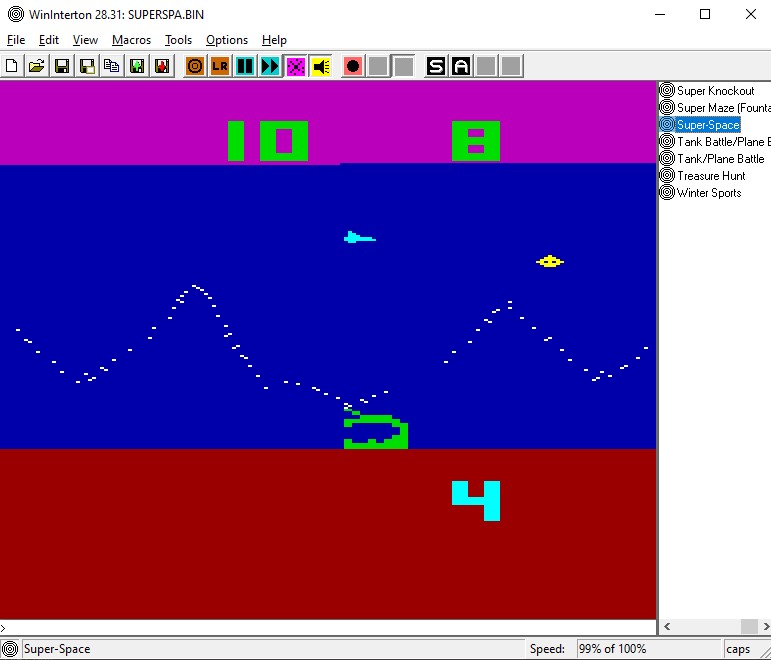Click the command prompt input line
Image resolution: width=771 pixels, height=660 pixels.
click(x=328, y=628)
